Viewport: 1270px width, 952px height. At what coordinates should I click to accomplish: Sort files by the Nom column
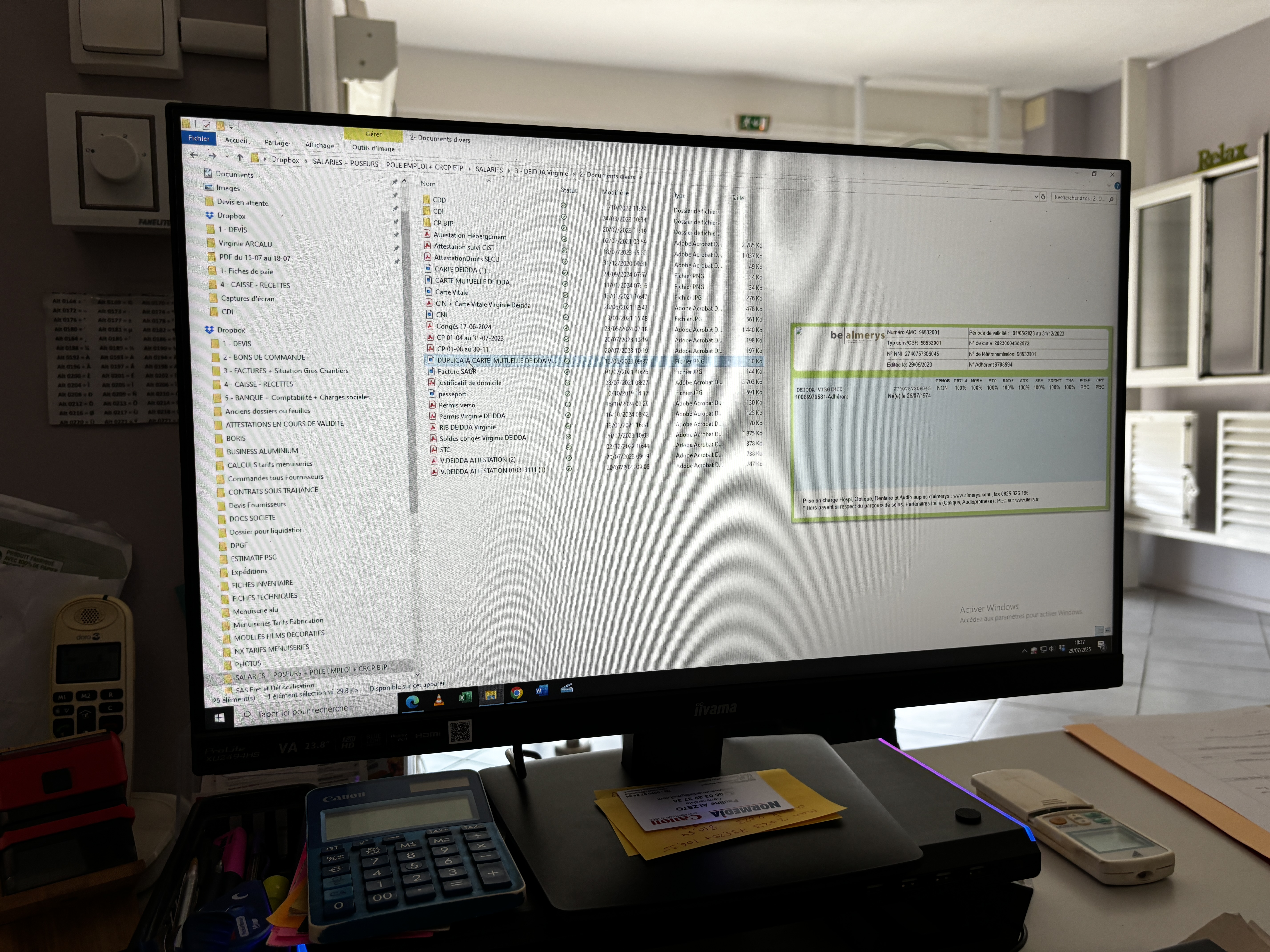pos(428,184)
